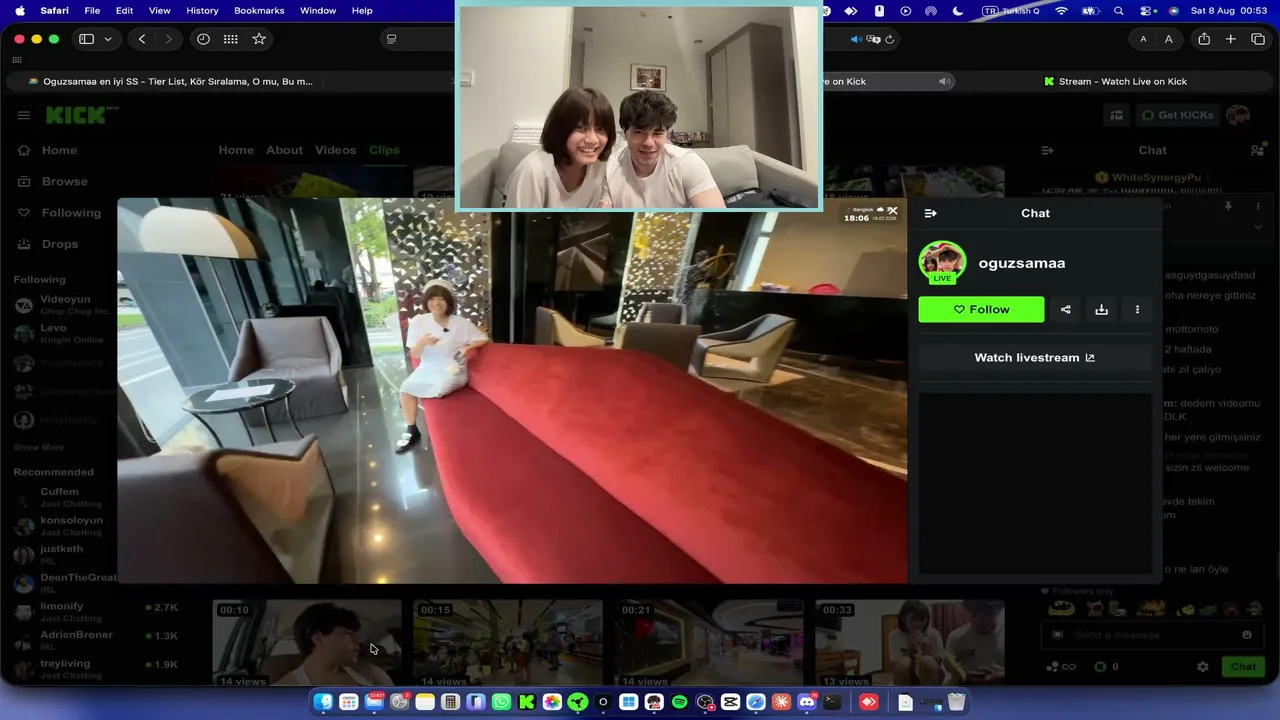Image resolution: width=1280 pixels, height=720 pixels.
Task: Send message with the Chat button
Action: 1243,666
